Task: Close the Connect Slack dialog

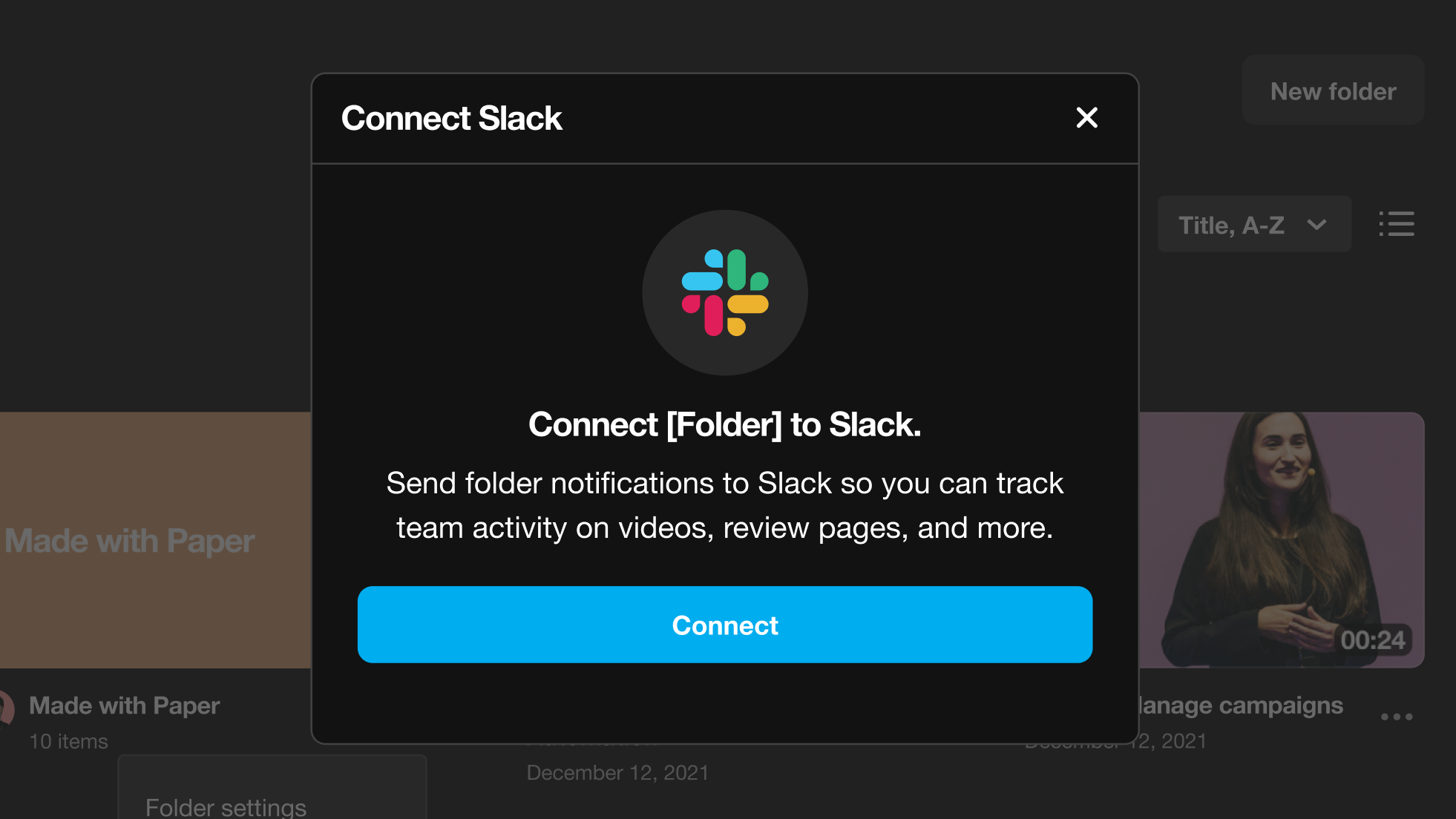Action: (1086, 117)
